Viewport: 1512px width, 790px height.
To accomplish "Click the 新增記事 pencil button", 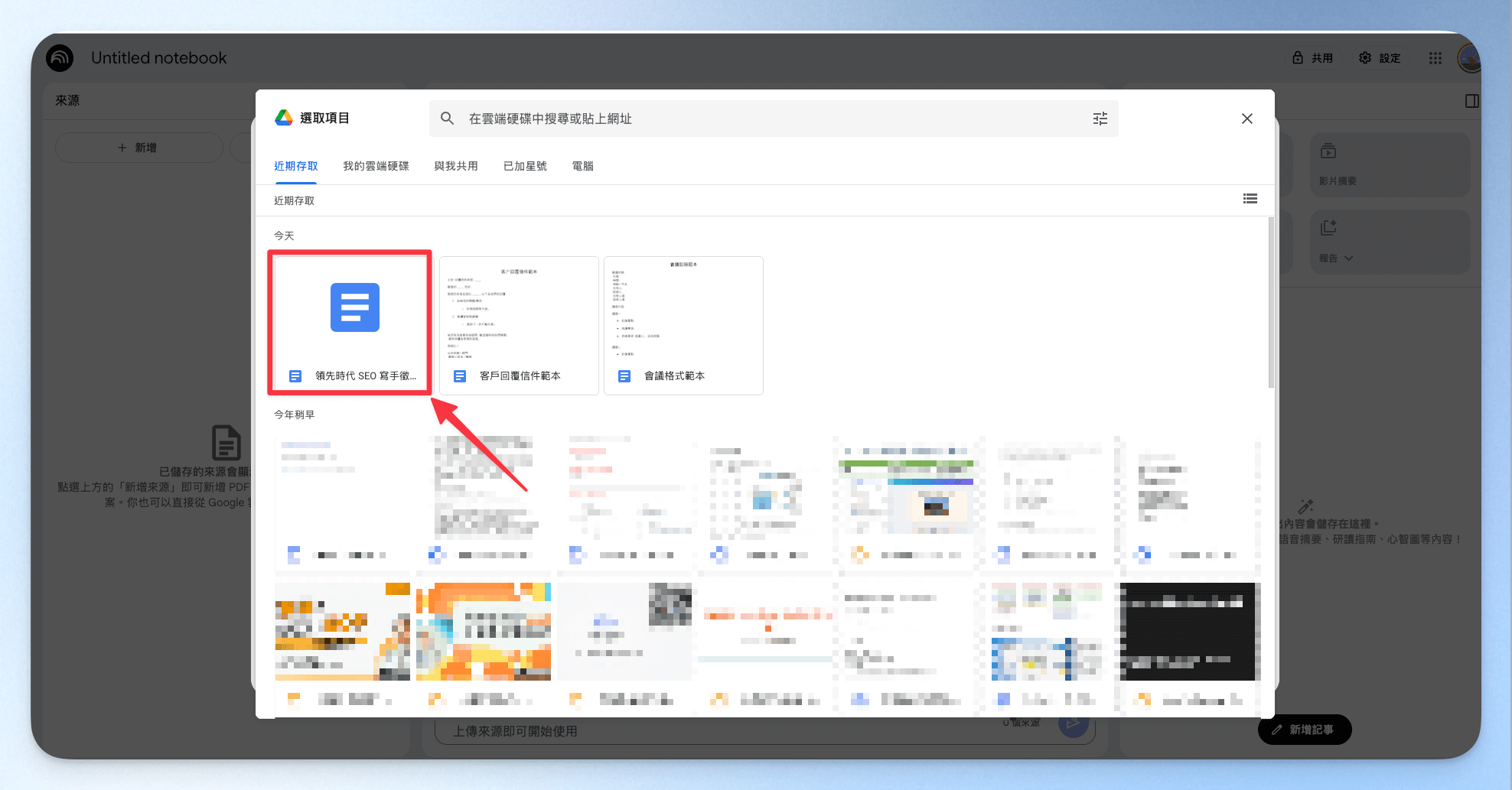I will (x=1304, y=730).
